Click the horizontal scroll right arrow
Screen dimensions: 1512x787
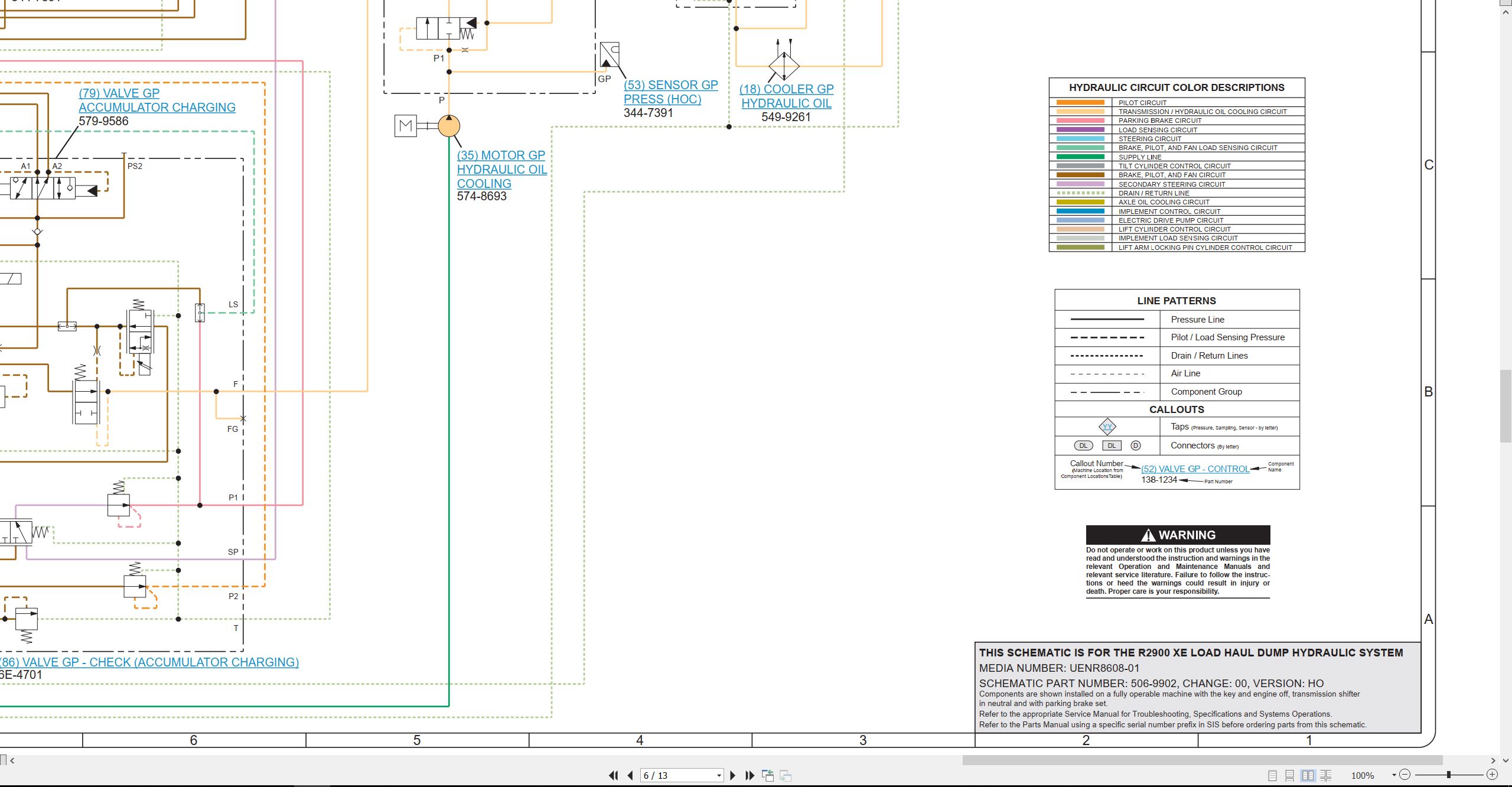pyautogui.click(x=1493, y=760)
